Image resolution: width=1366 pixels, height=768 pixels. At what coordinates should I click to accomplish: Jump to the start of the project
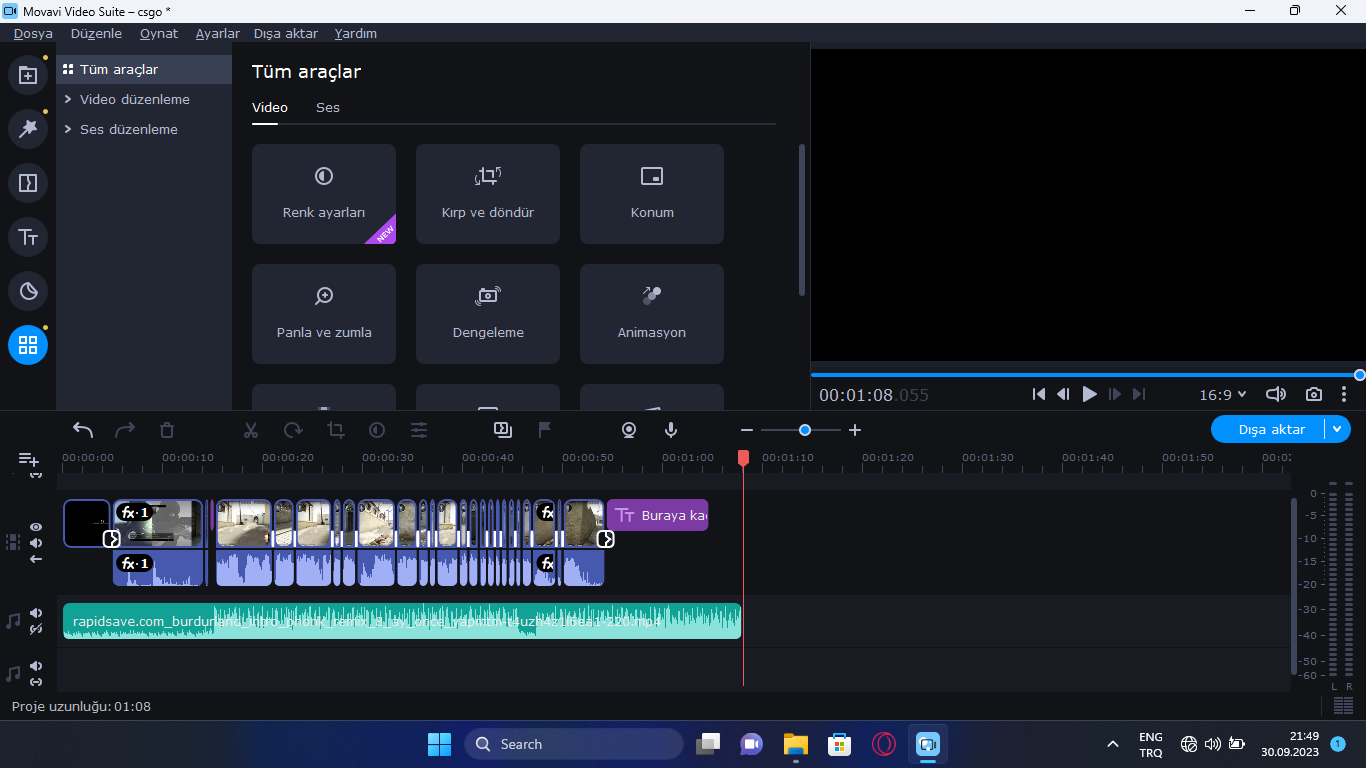tap(1039, 395)
